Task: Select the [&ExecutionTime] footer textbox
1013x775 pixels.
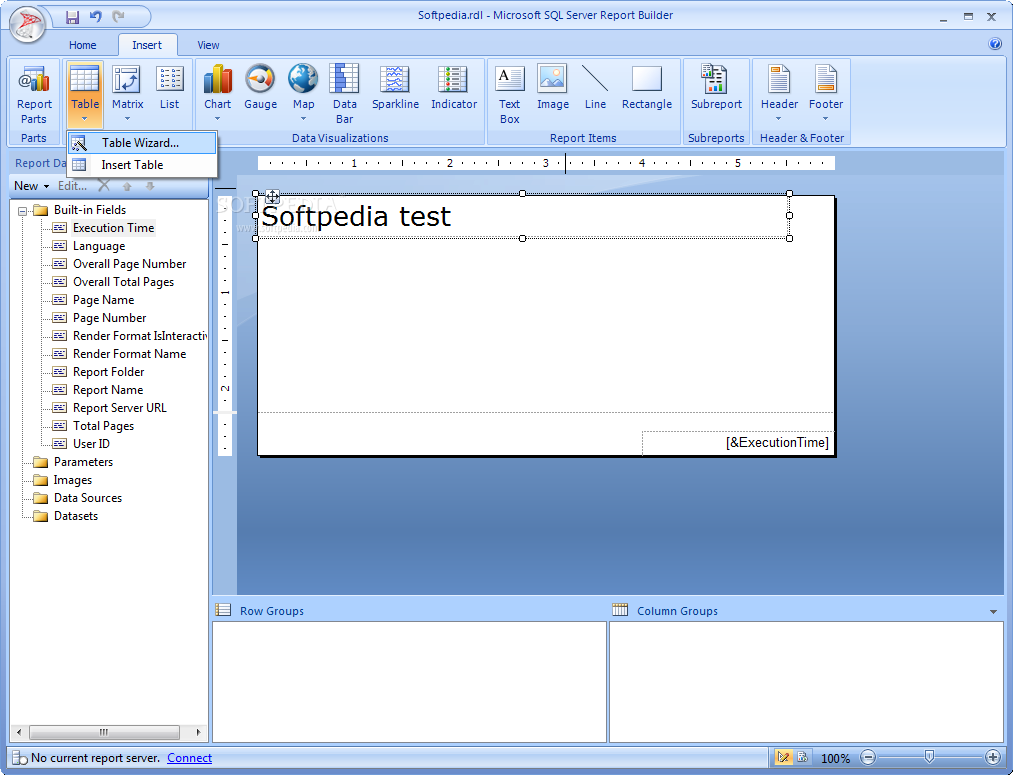Action: coord(737,443)
